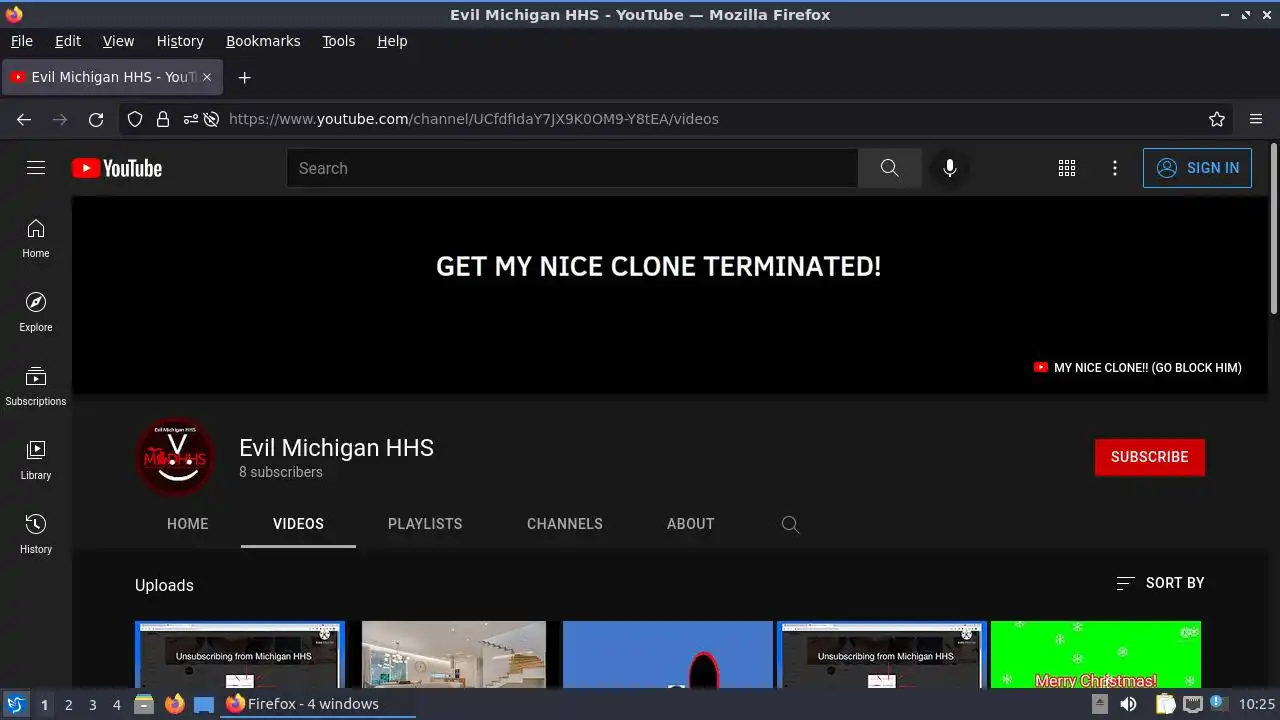Open the green Merry Christmas thumbnail
The height and width of the screenshot is (720, 1280).
pyautogui.click(x=1096, y=654)
